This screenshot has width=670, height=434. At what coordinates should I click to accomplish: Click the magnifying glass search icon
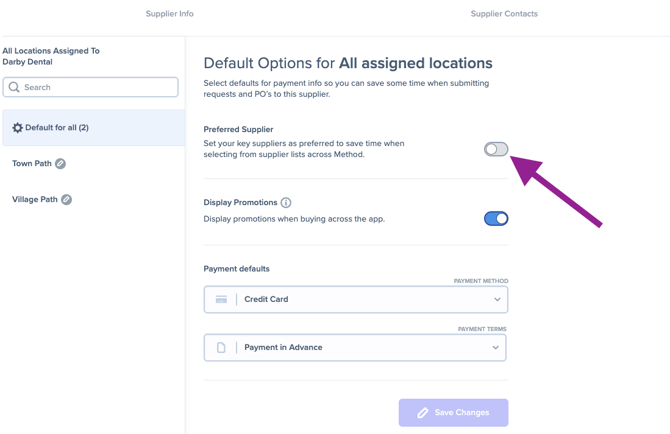[14, 87]
